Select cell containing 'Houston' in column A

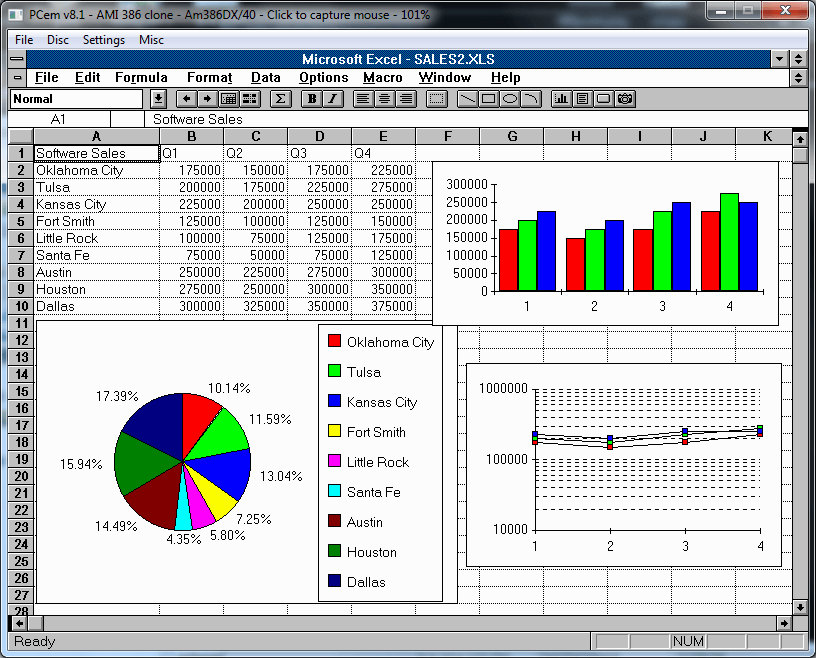coord(97,289)
